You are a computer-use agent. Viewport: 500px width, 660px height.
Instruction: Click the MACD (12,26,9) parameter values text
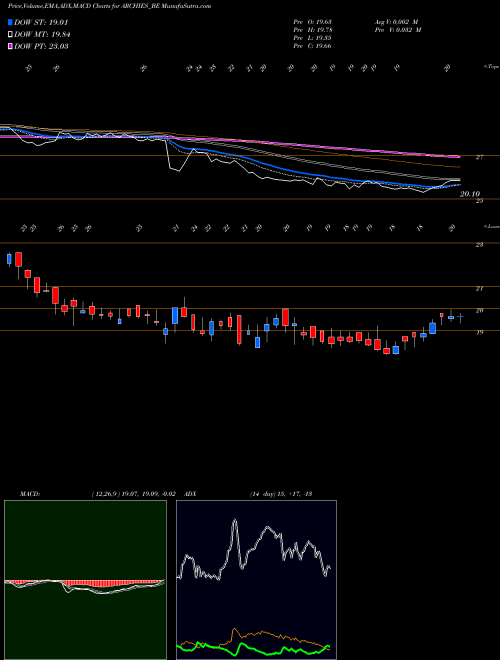tap(133, 494)
